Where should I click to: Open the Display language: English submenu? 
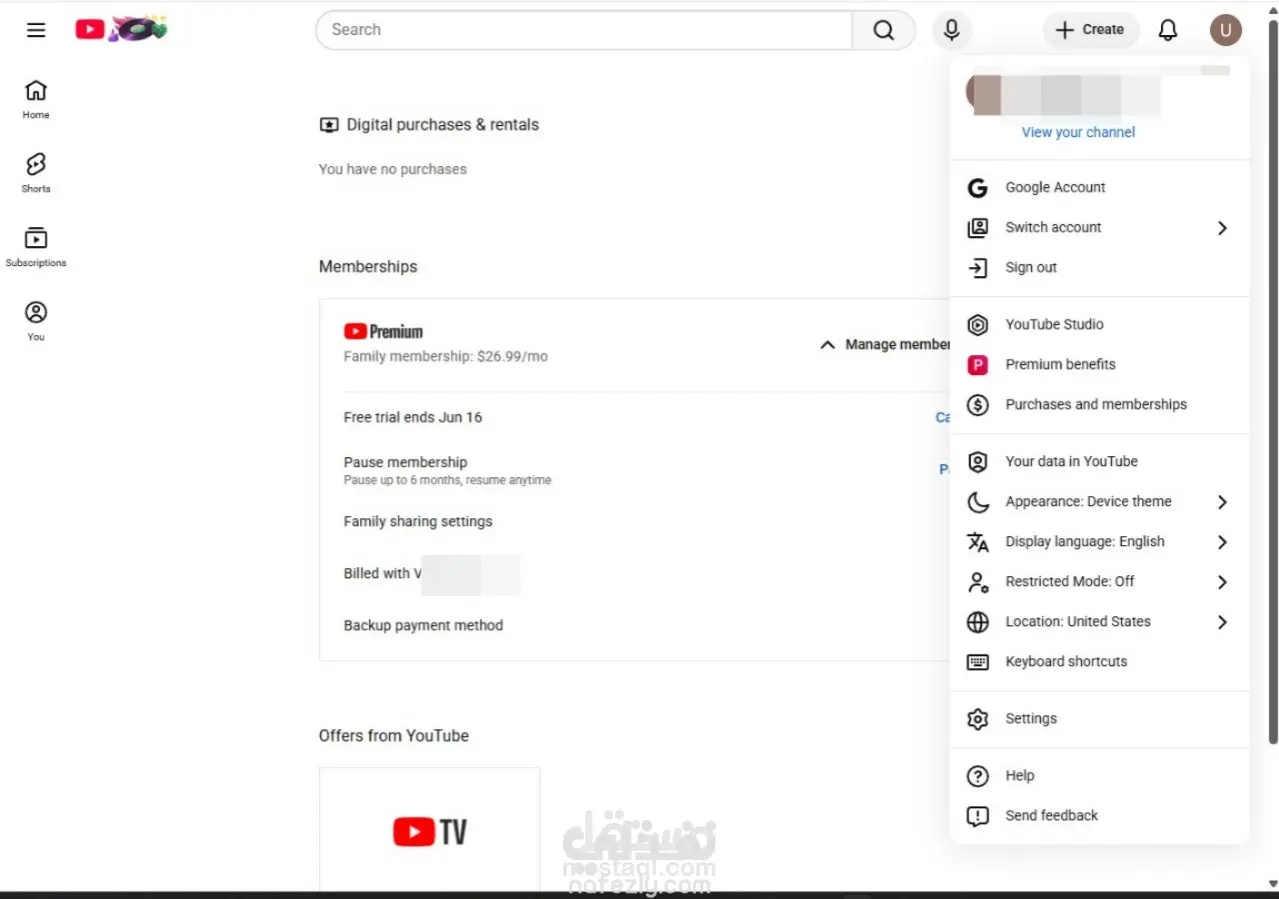[x=1100, y=542]
